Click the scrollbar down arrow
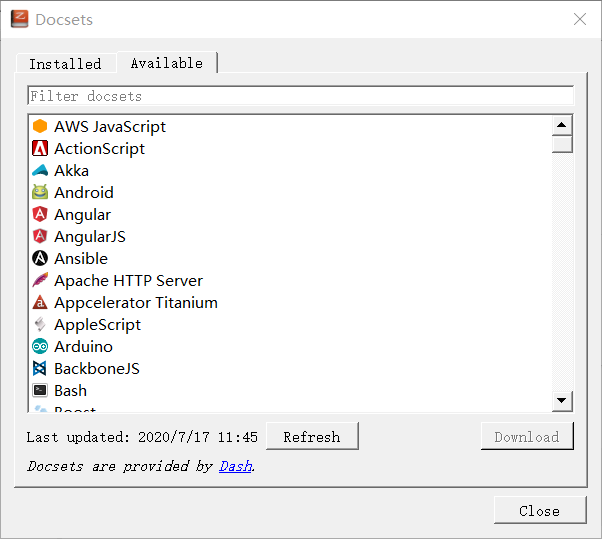Image resolution: width=602 pixels, height=539 pixels. [x=562, y=401]
